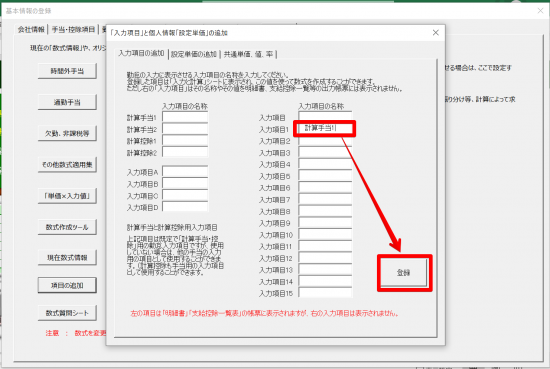This screenshot has height=369, width=550.
Task: Click the 項目の追加 button
Action: 67,285
